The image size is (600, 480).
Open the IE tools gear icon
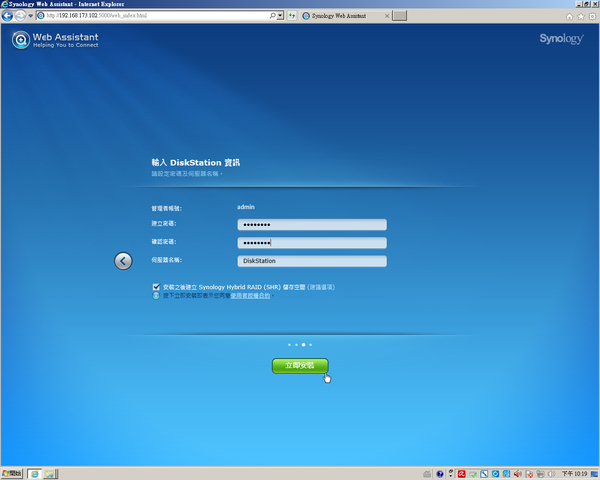click(592, 16)
